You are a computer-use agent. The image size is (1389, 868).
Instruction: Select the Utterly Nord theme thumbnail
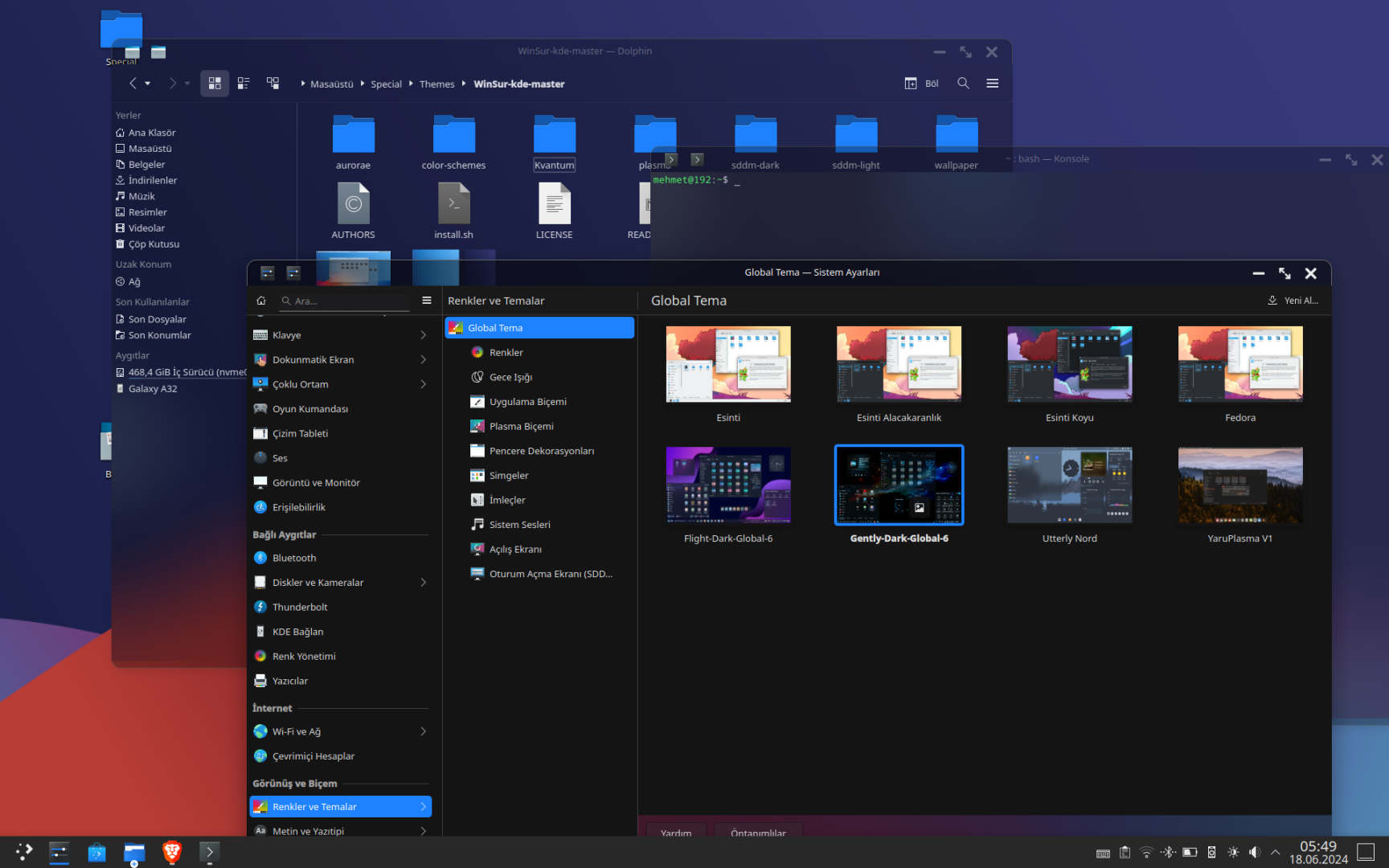[x=1069, y=485]
